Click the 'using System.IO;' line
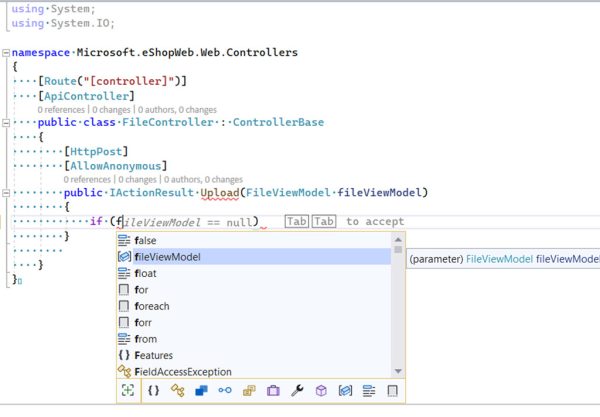Screen dimensions: 600x417 63,23
